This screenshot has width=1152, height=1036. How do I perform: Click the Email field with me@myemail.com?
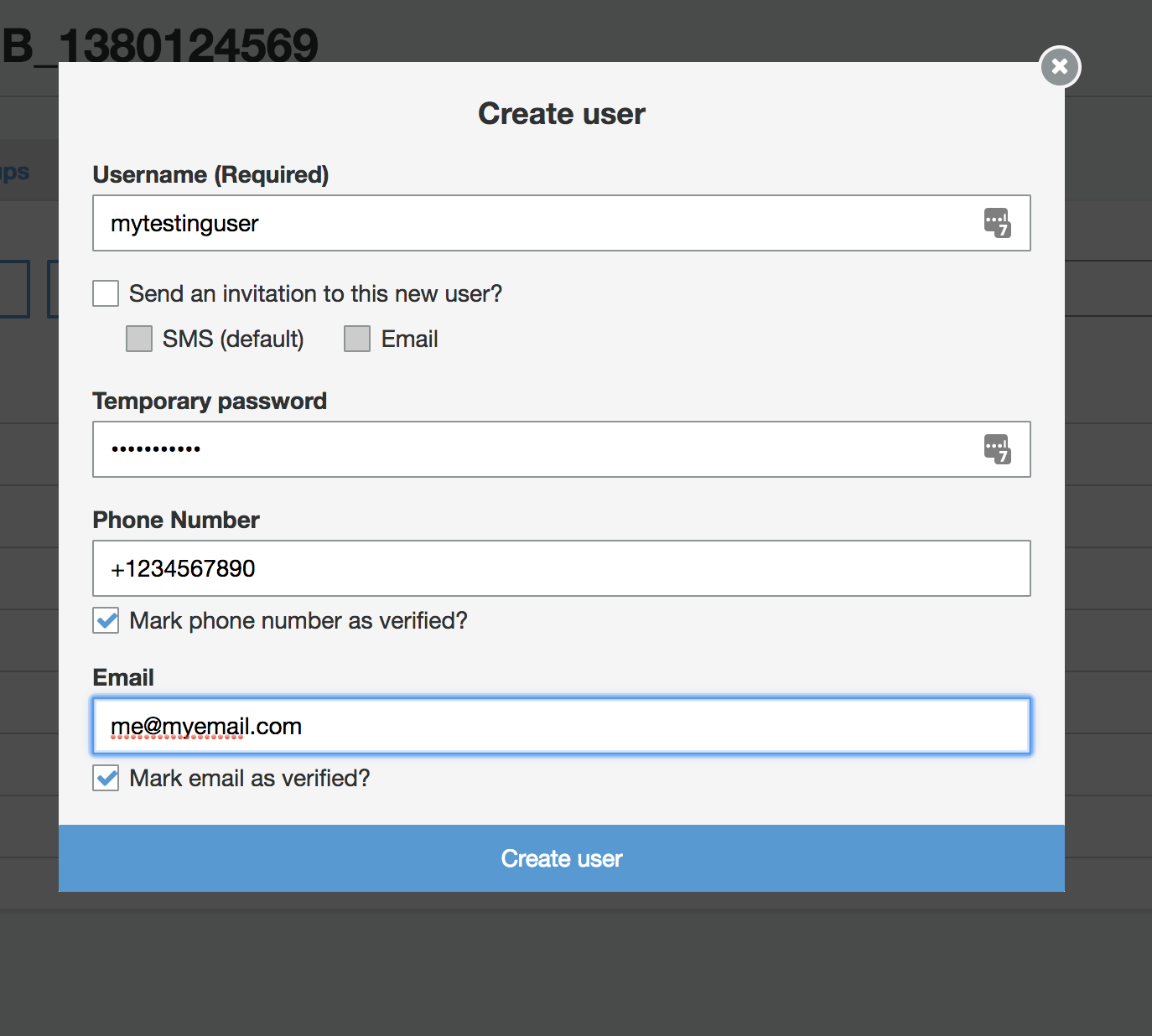[x=562, y=726]
